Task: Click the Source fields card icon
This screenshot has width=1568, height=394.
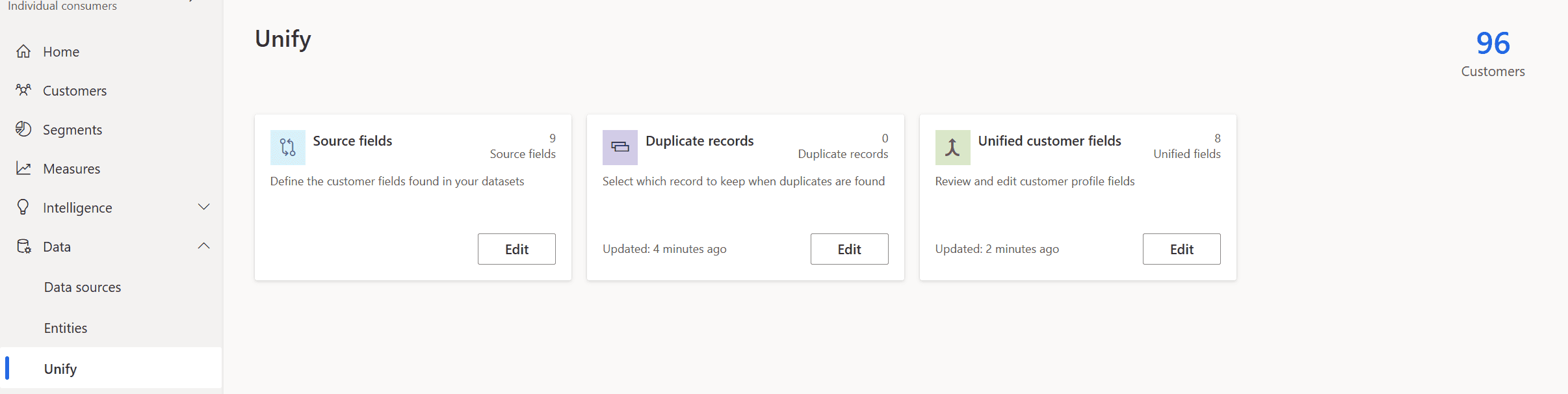Action: pyautogui.click(x=287, y=147)
